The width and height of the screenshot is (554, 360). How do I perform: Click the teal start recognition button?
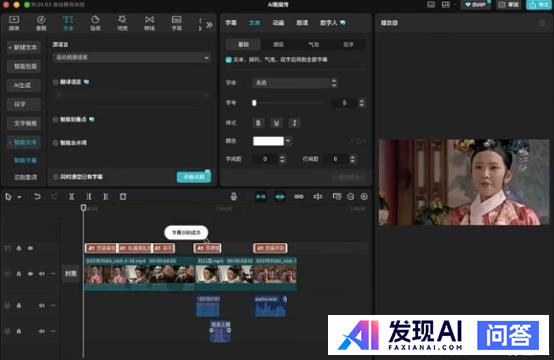(194, 177)
